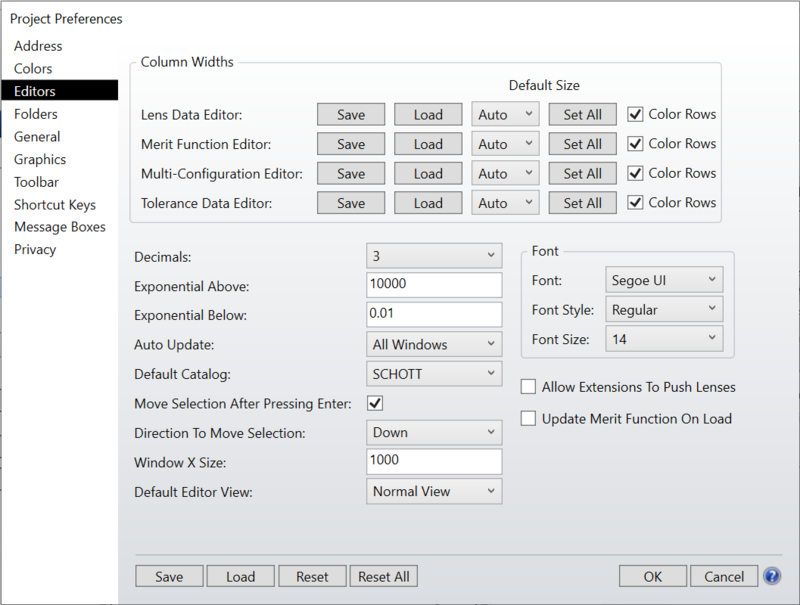
Task: Click the Window X Size field
Action: pos(434,461)
